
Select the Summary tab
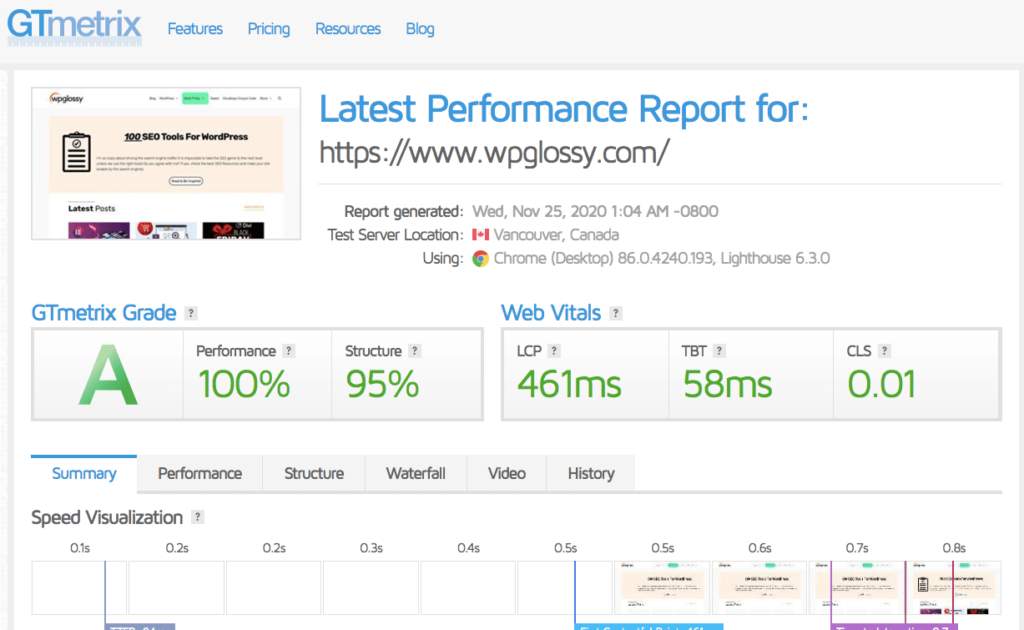click(84, 473)
